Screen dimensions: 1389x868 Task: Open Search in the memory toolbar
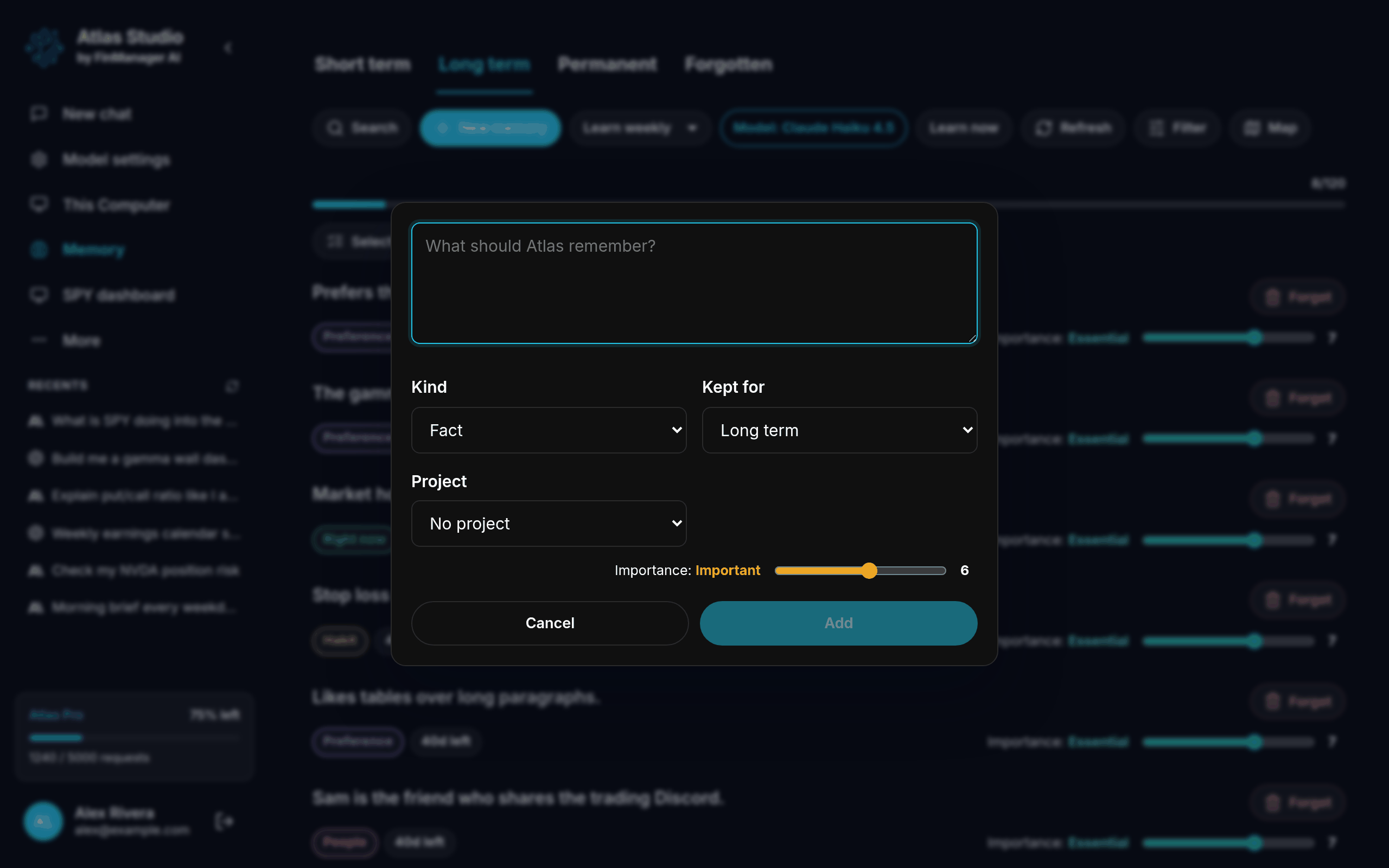click(362, 127)
